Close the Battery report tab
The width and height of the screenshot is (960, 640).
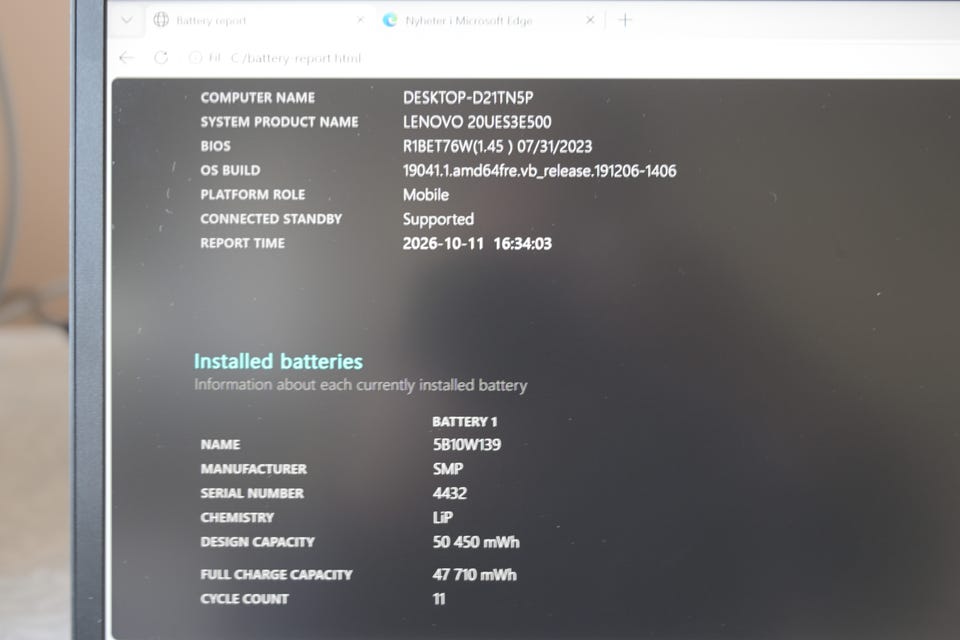point(360,20)
